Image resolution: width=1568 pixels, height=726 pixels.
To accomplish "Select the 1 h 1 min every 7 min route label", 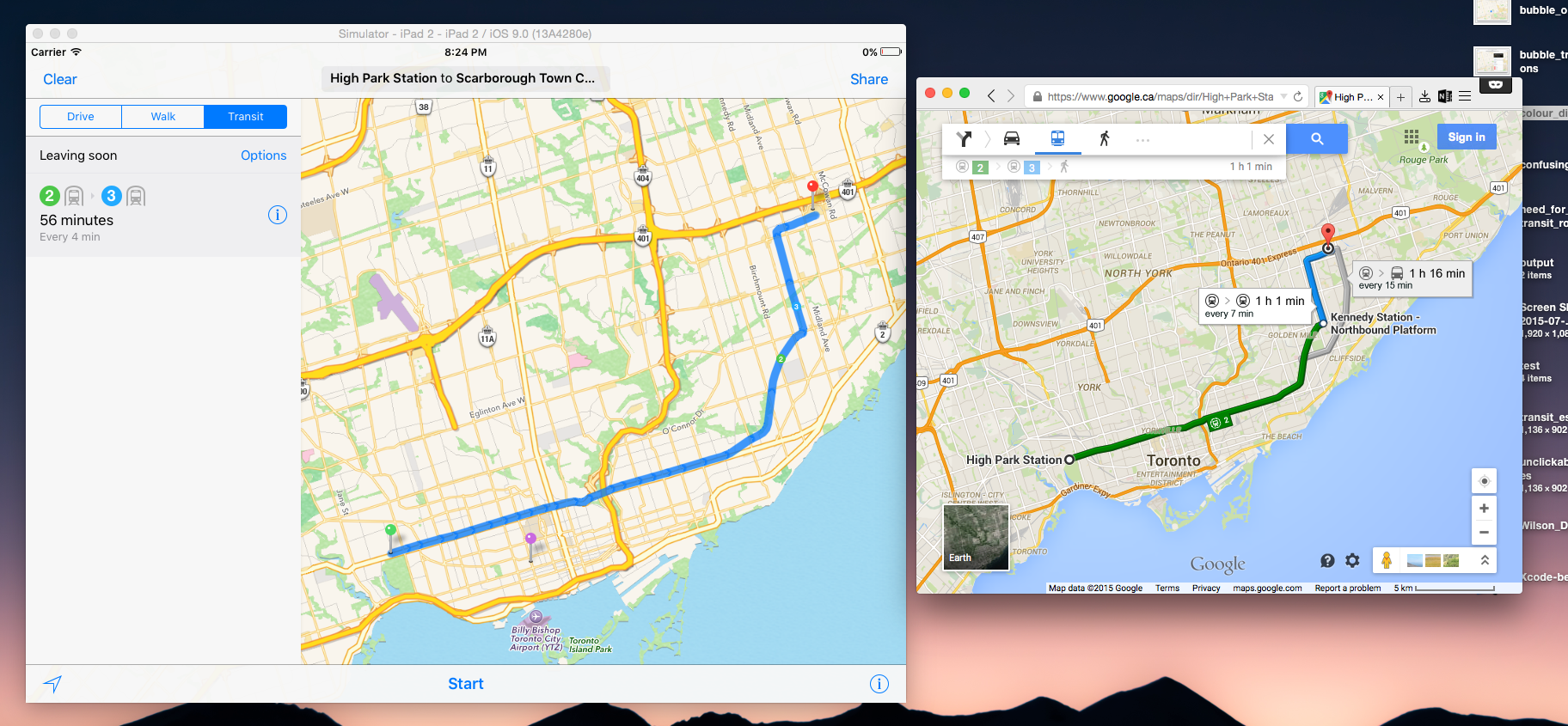I will [1256, 306].
